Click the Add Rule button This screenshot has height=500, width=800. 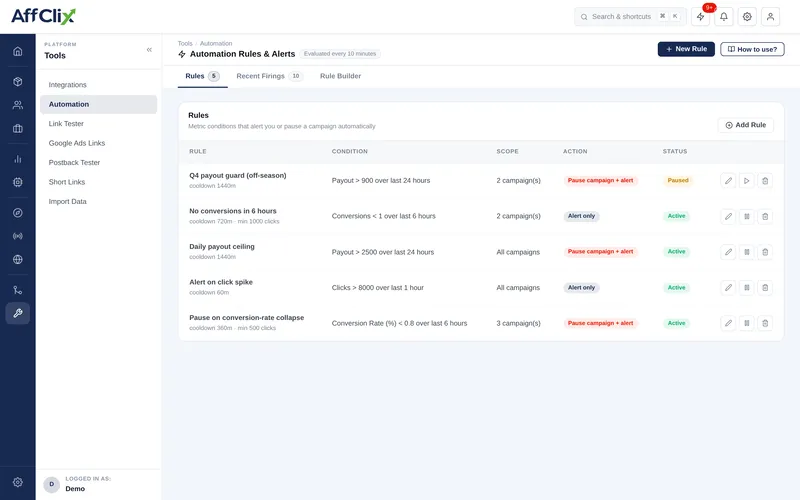pos(745,125)
